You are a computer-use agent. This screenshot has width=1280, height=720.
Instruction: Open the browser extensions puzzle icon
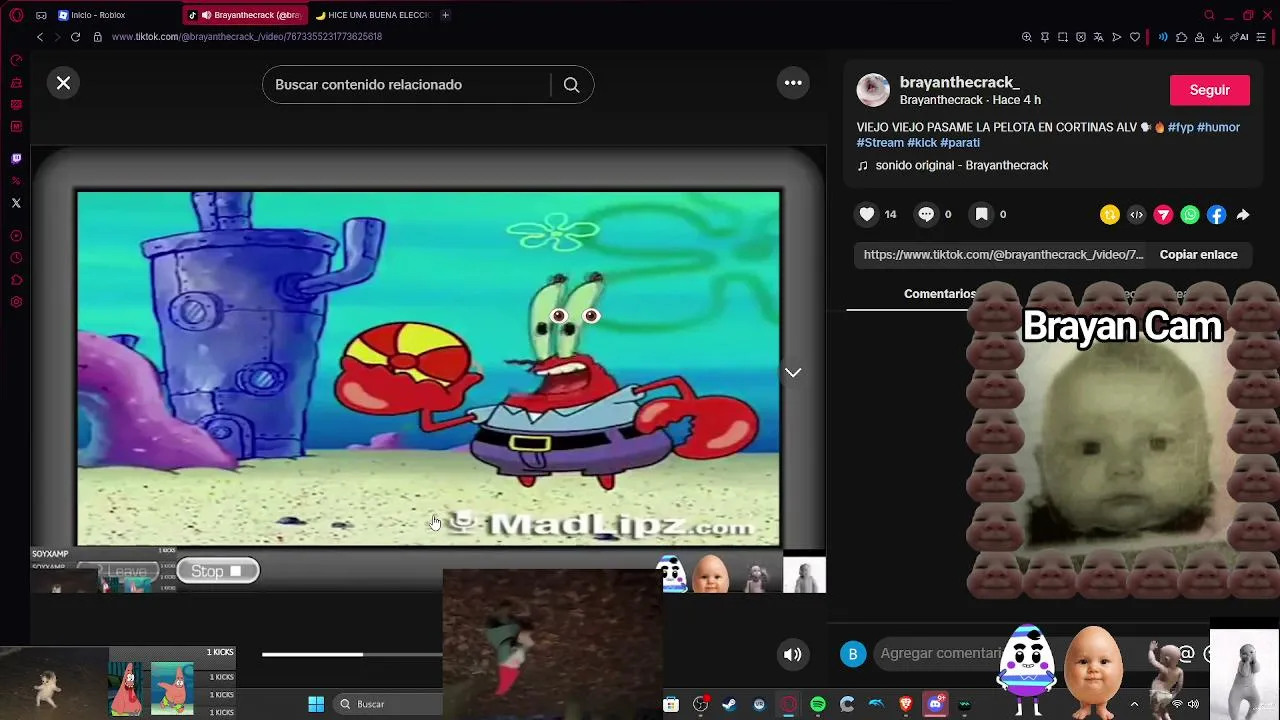1181,37
